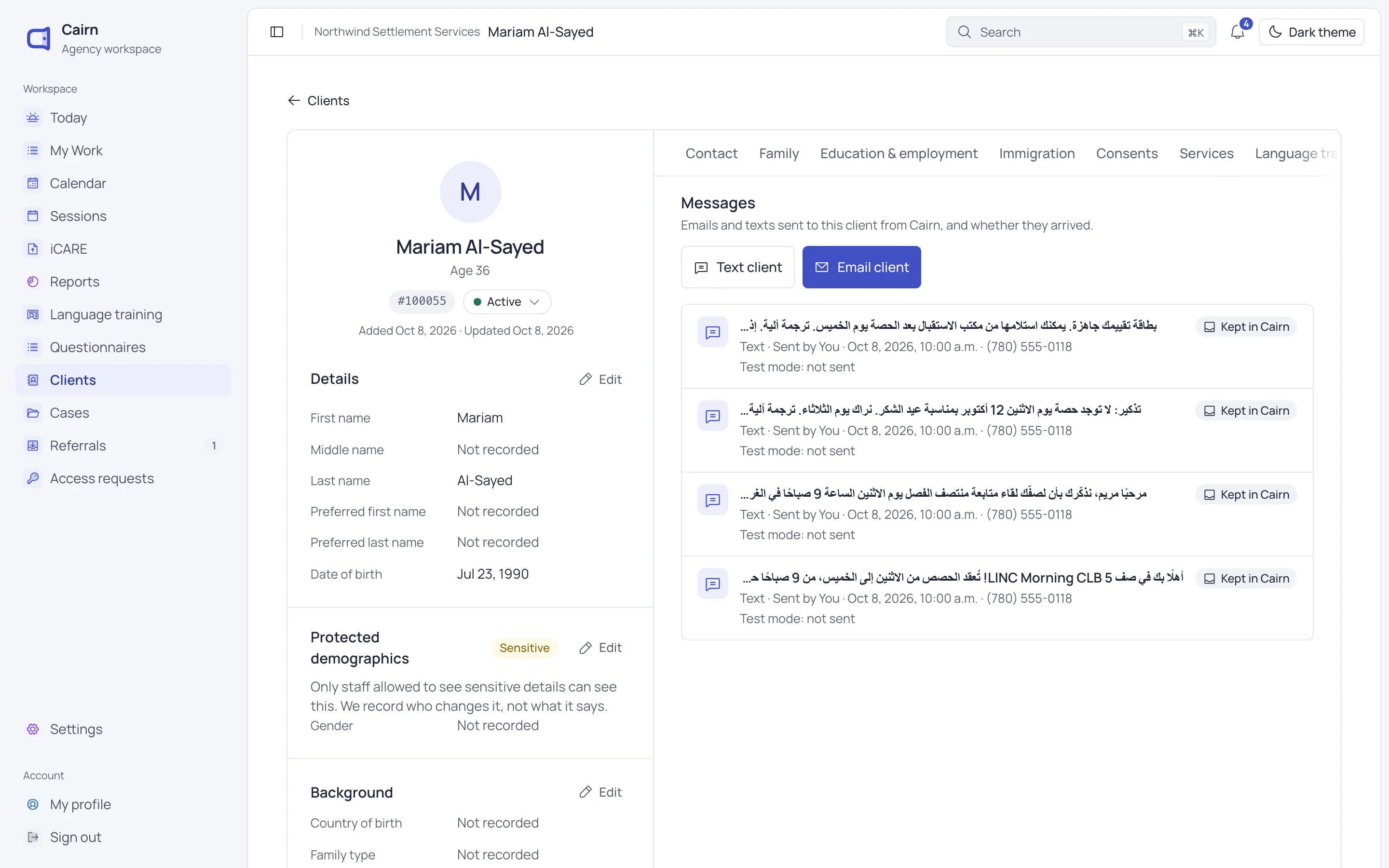Open the iCARE section
This screenshot has width=1389, height=868.
(x=123, y=248)
